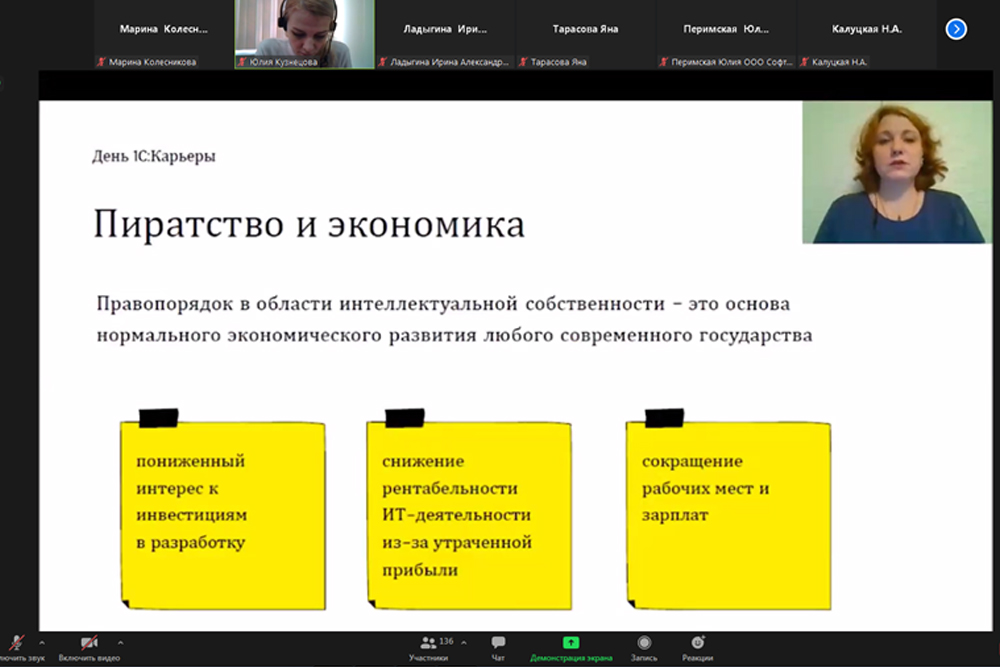1000x667 pixels.
Task: Expand the arrow next to Участники
Action: [x=464, y=642]
